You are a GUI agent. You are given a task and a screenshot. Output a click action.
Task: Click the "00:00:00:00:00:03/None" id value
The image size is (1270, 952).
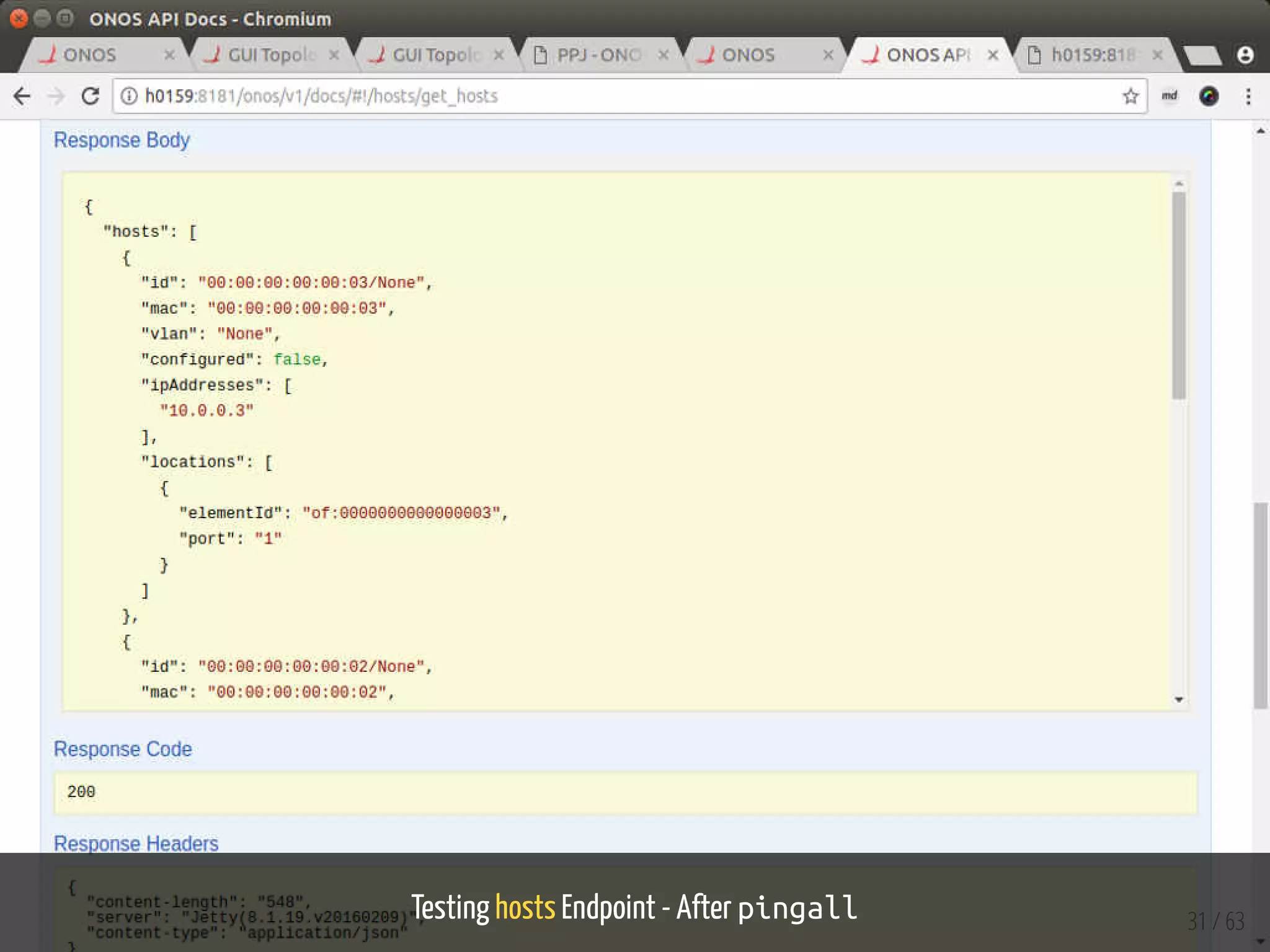311,283
